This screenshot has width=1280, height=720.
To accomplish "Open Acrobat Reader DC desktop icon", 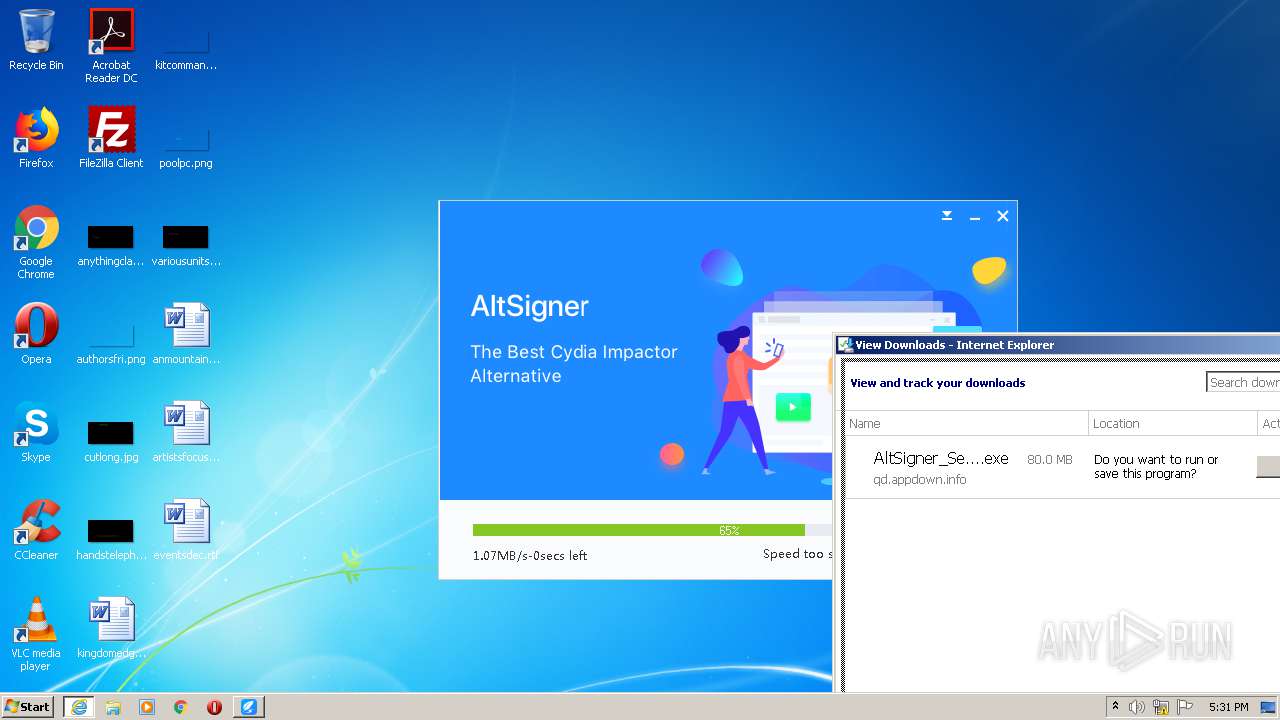I will point(111,46).
